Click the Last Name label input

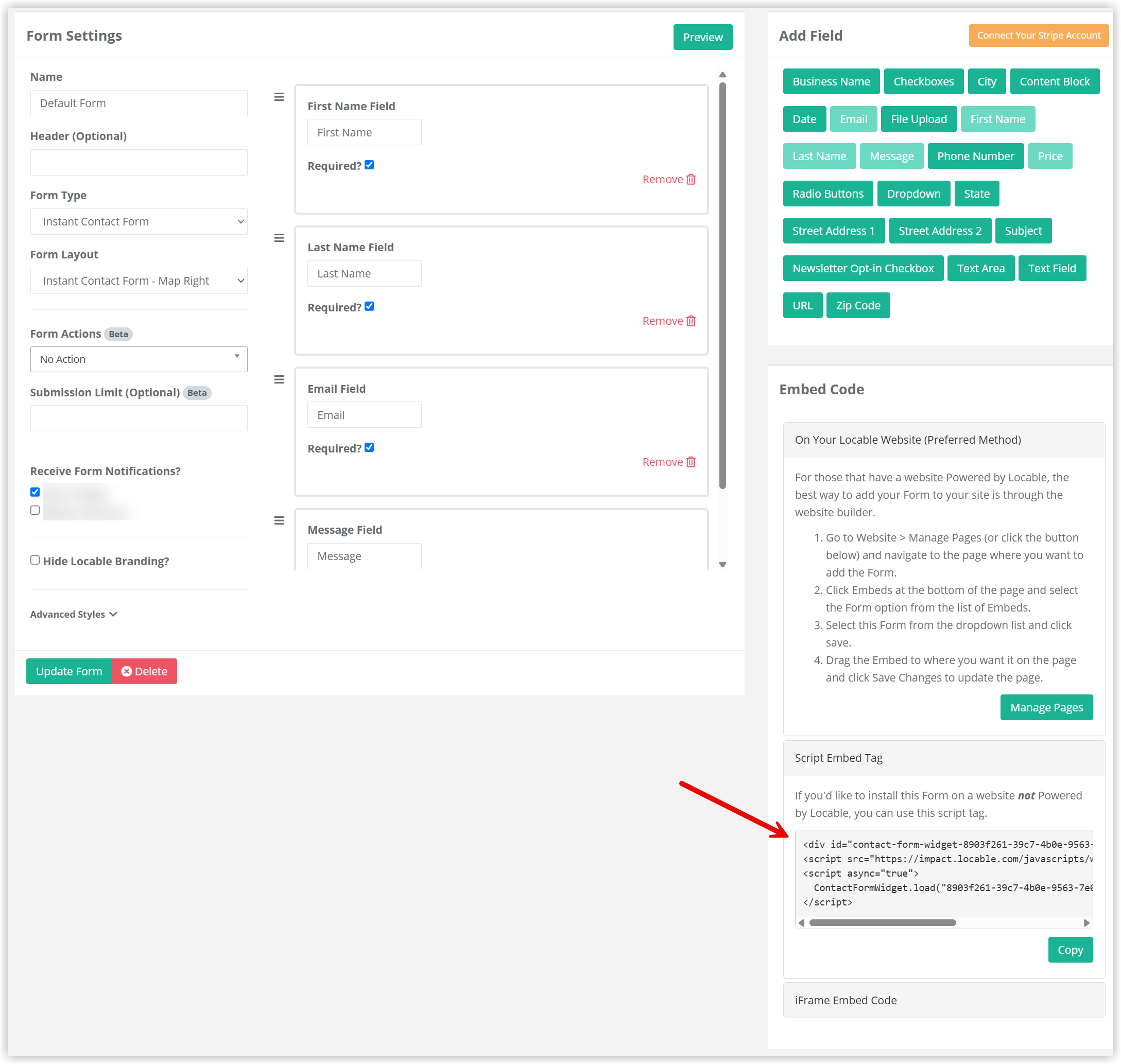coord(365,274)
